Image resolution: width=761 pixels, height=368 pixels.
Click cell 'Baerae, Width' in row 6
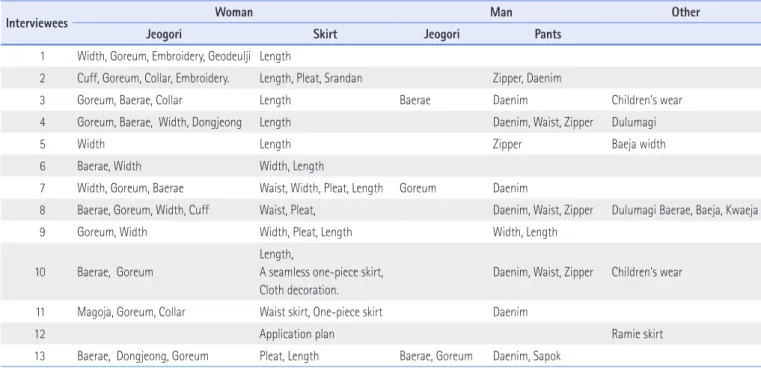(109, 166)
